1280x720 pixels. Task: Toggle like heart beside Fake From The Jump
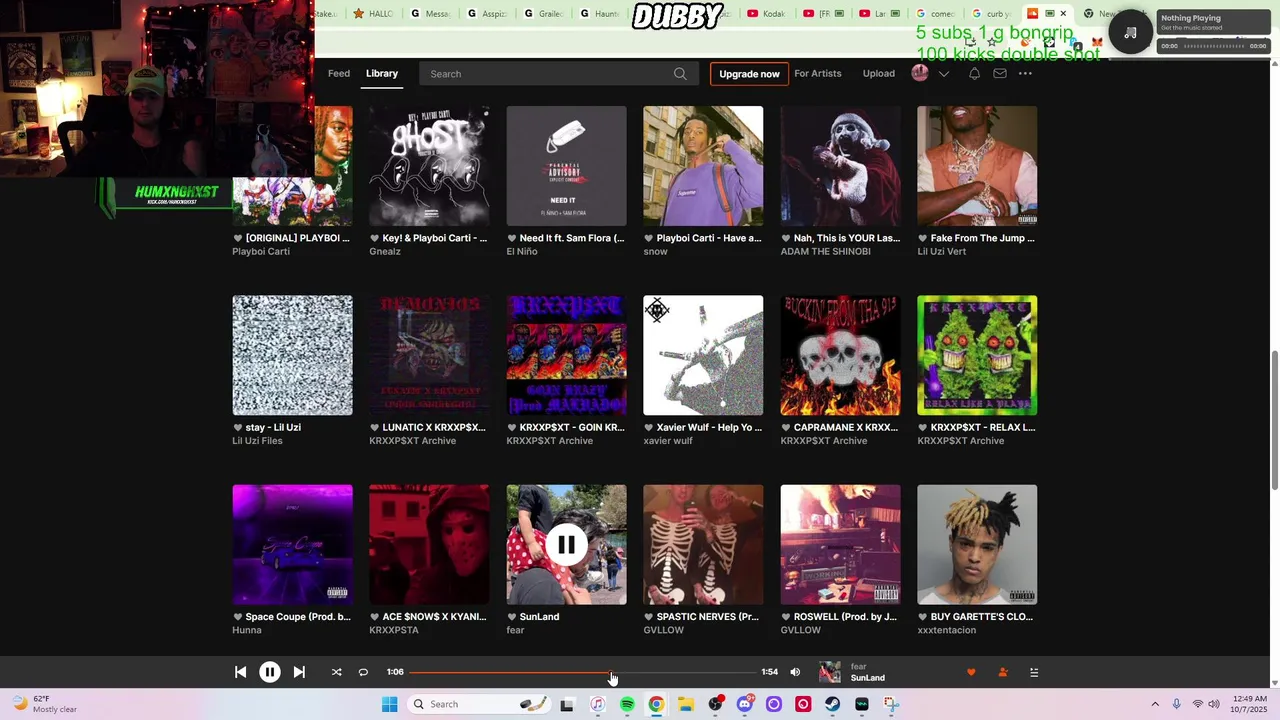pyautogui.click(x=922, y=238)
